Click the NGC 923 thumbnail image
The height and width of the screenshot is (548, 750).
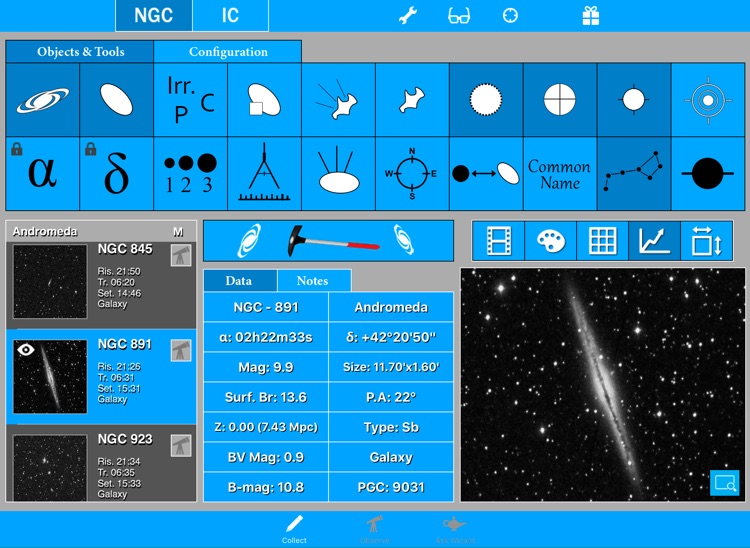pyautogui.click(x=50, y=467)
